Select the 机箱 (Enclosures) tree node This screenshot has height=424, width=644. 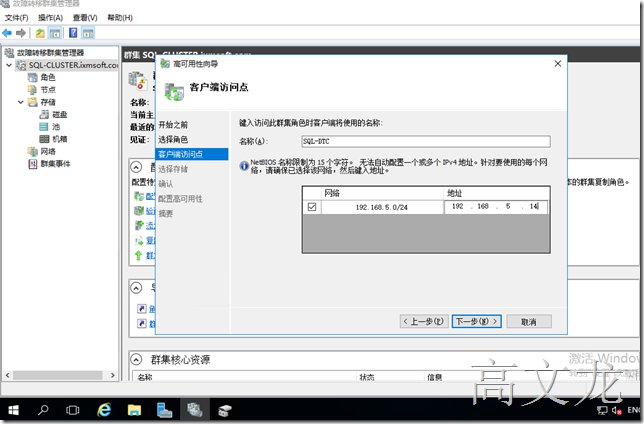click(60, 139)
